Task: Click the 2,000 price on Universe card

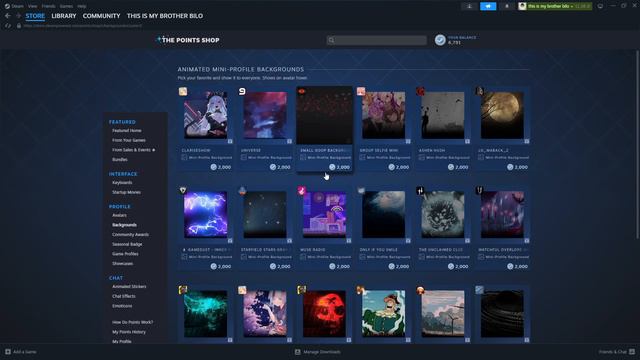Action: click(280, 167)
